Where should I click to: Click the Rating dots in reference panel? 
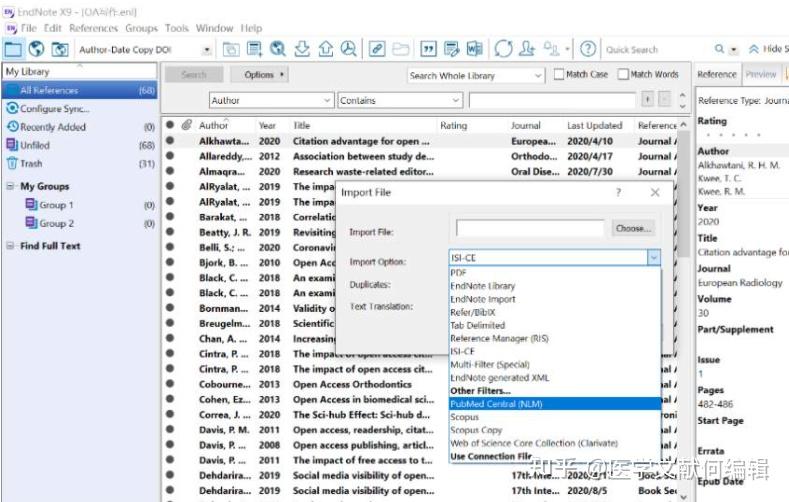(733, 135)
